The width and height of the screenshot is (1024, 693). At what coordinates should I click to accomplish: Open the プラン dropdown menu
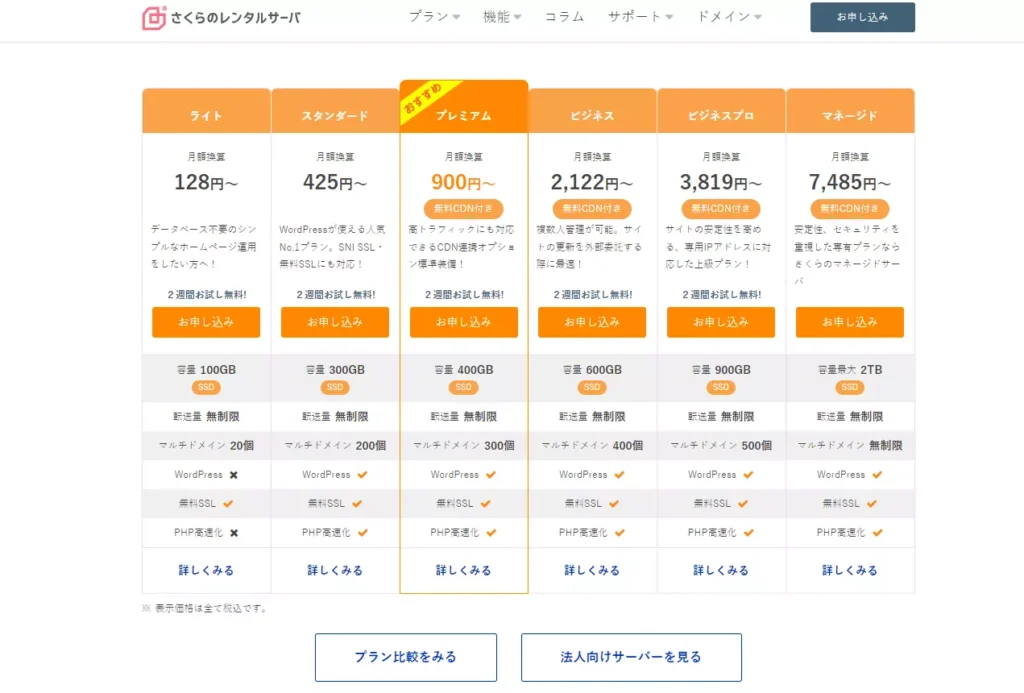tap(434, 17)
